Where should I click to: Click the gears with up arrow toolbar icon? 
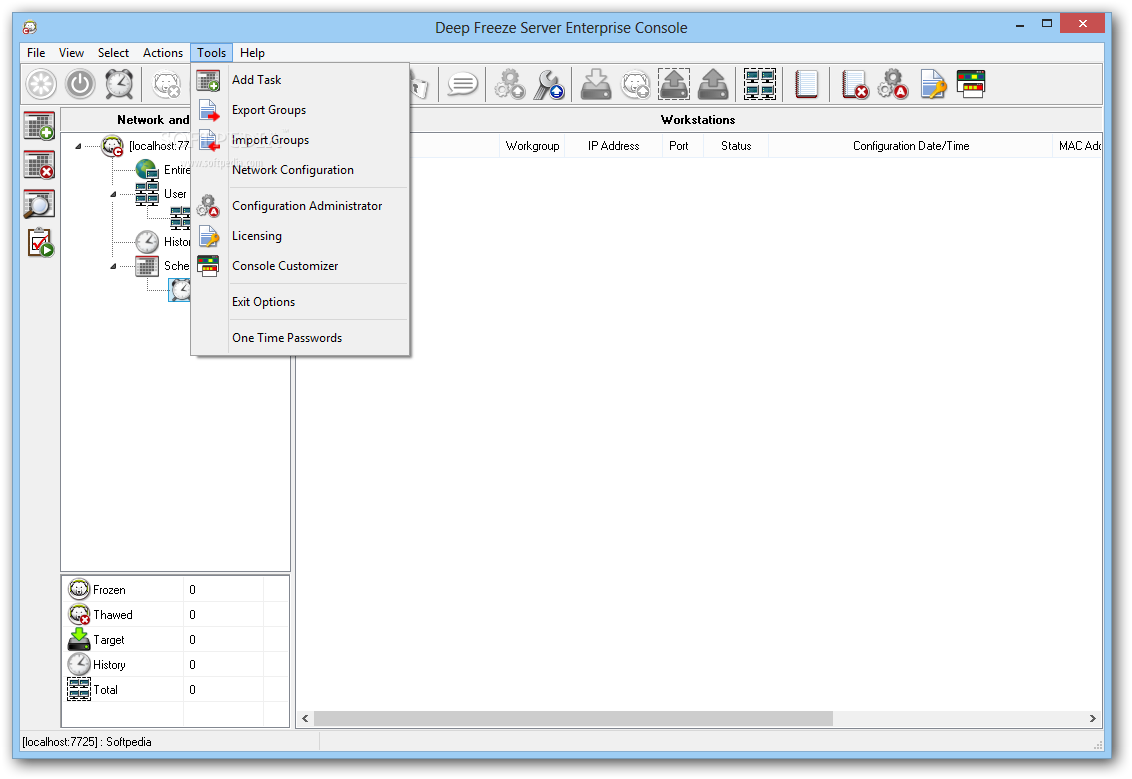[x=510, y=84]
